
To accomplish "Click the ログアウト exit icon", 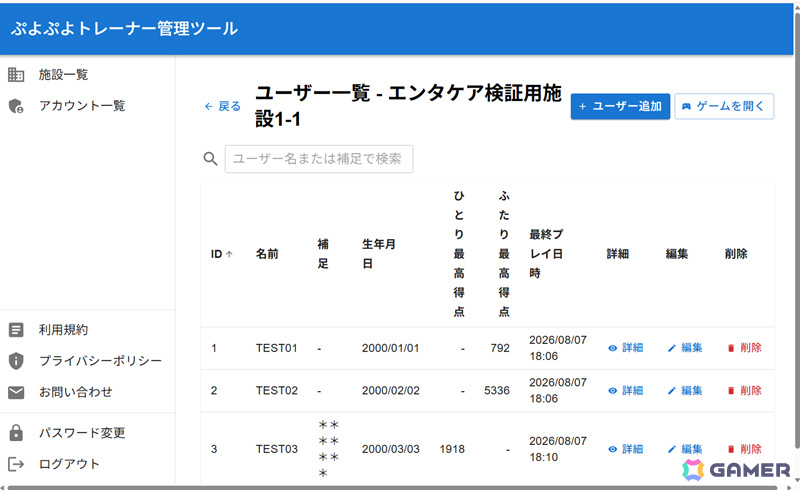I will click(x=16, y=464).
